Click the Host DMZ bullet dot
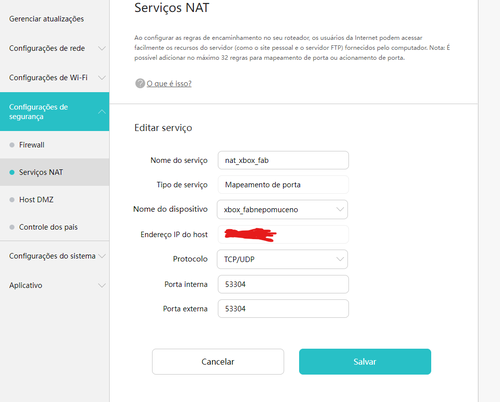Viewport: 500px width, 402px height. pos(12,200)
